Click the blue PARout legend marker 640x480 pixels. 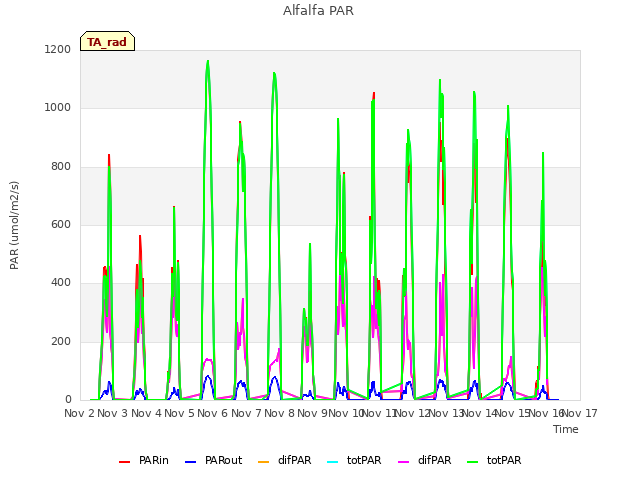(191, 462)
